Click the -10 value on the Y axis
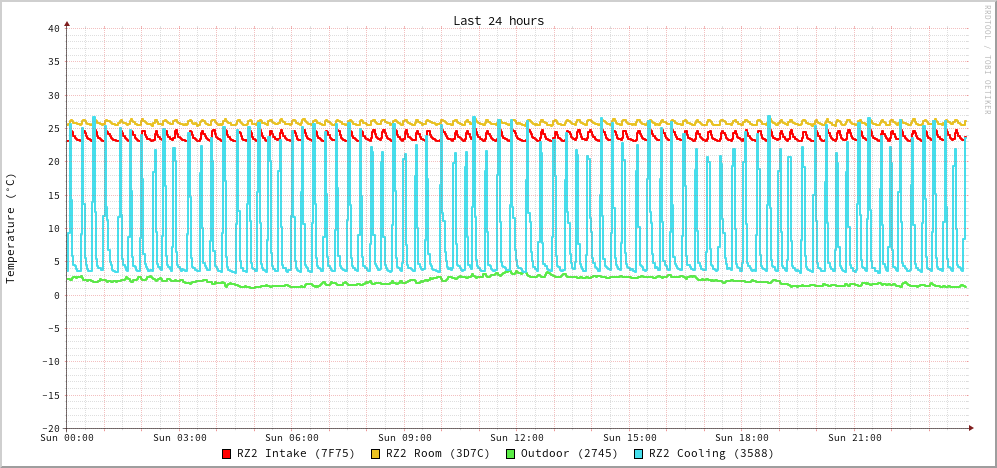Screen dimensions: 997x468 click(50, 362)
